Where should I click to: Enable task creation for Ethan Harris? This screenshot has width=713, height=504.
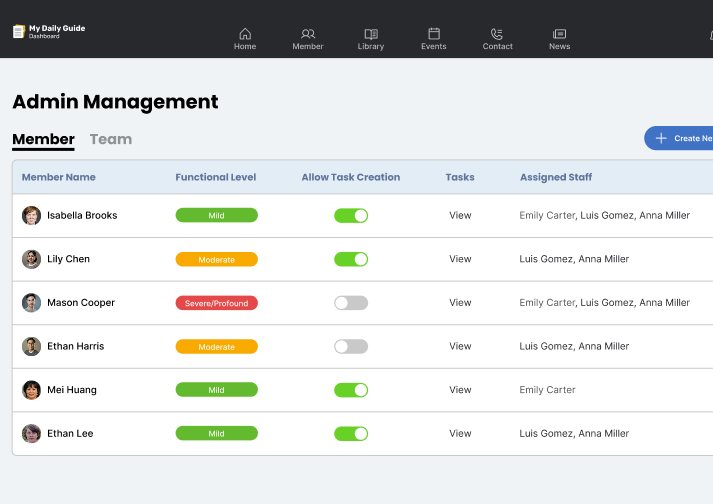[351, 347]
